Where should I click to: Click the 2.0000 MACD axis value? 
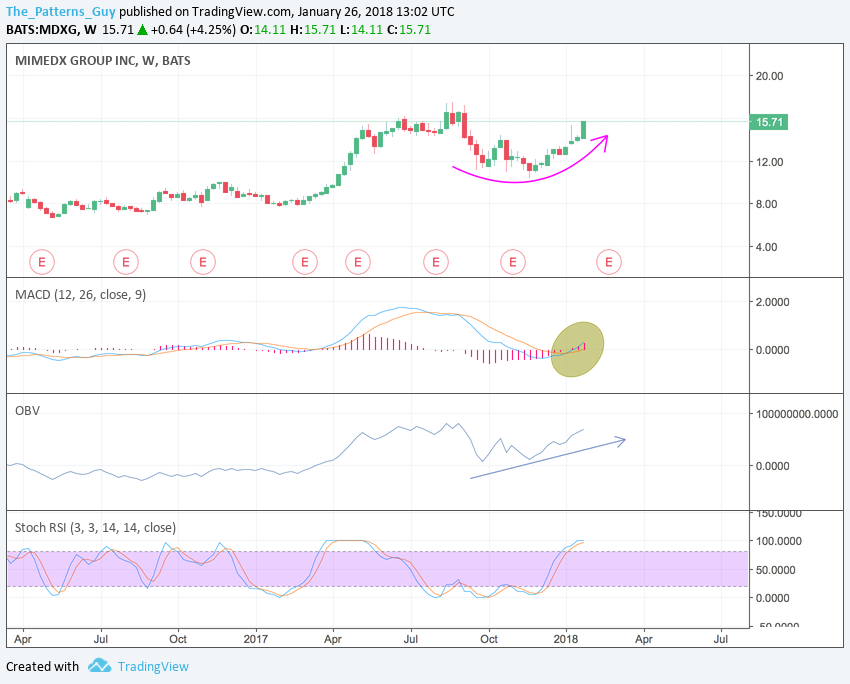click(x=772, y=302)
